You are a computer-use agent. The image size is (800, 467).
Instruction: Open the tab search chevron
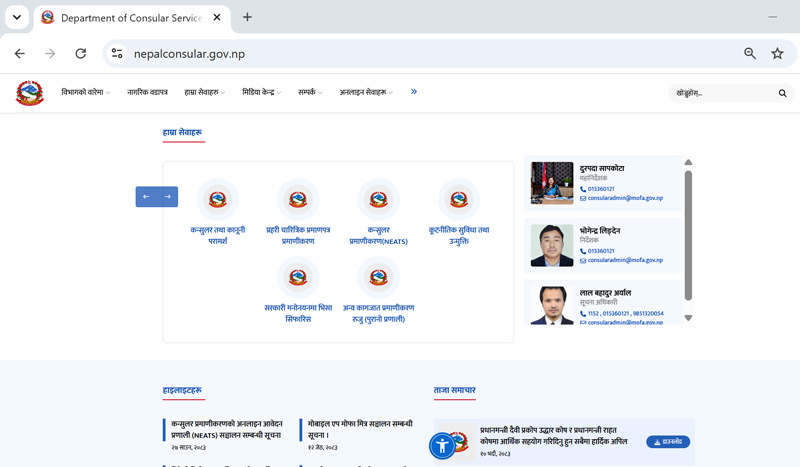point(17,17)
